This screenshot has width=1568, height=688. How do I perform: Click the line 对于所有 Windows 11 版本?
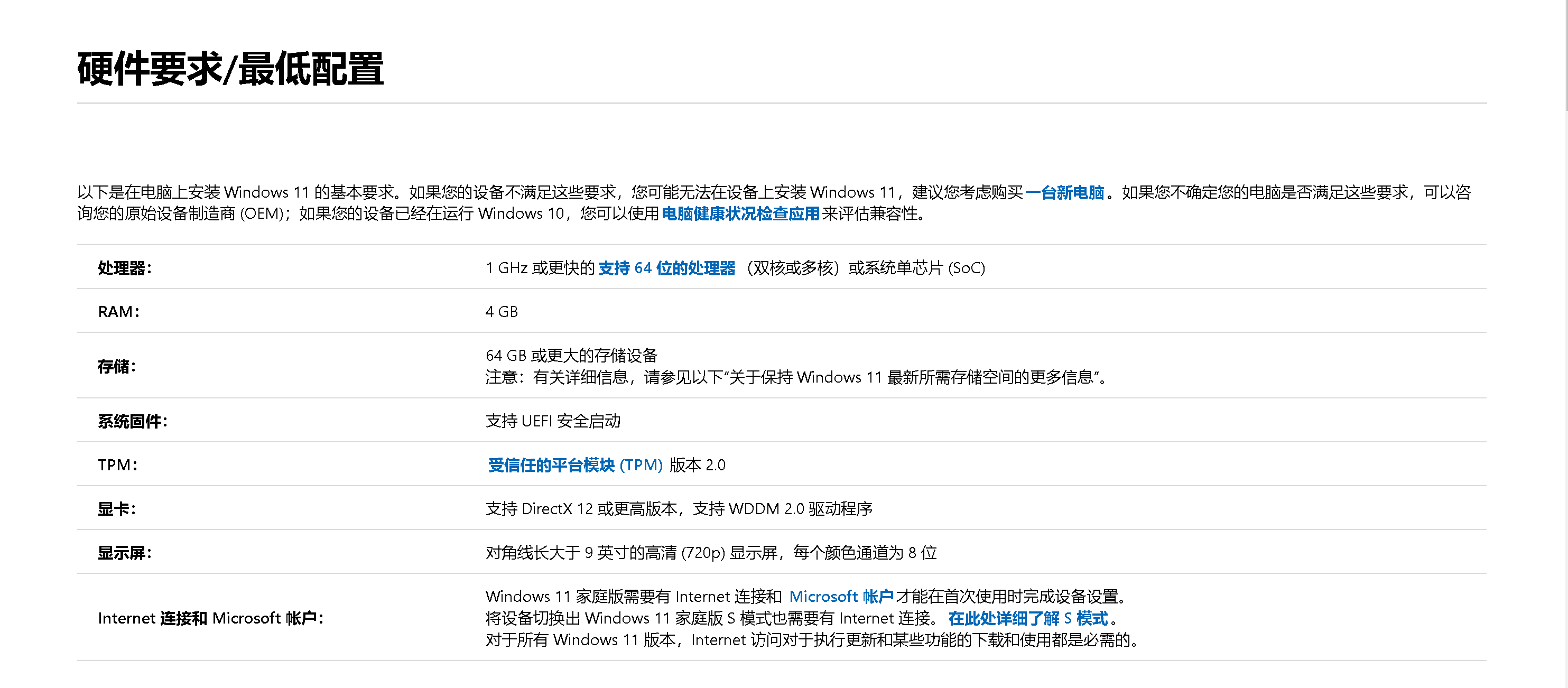coord(812,640)
